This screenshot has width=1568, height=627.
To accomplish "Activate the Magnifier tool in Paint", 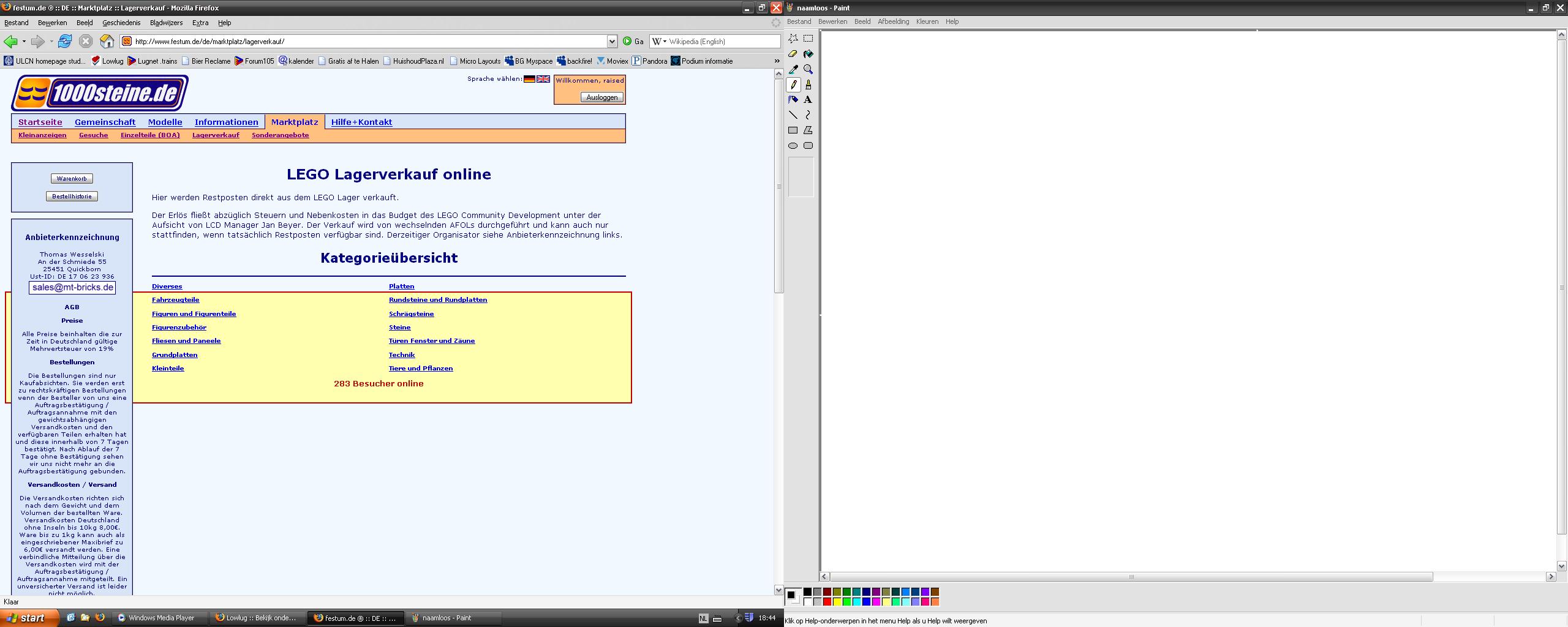I will tap(809, 69).
